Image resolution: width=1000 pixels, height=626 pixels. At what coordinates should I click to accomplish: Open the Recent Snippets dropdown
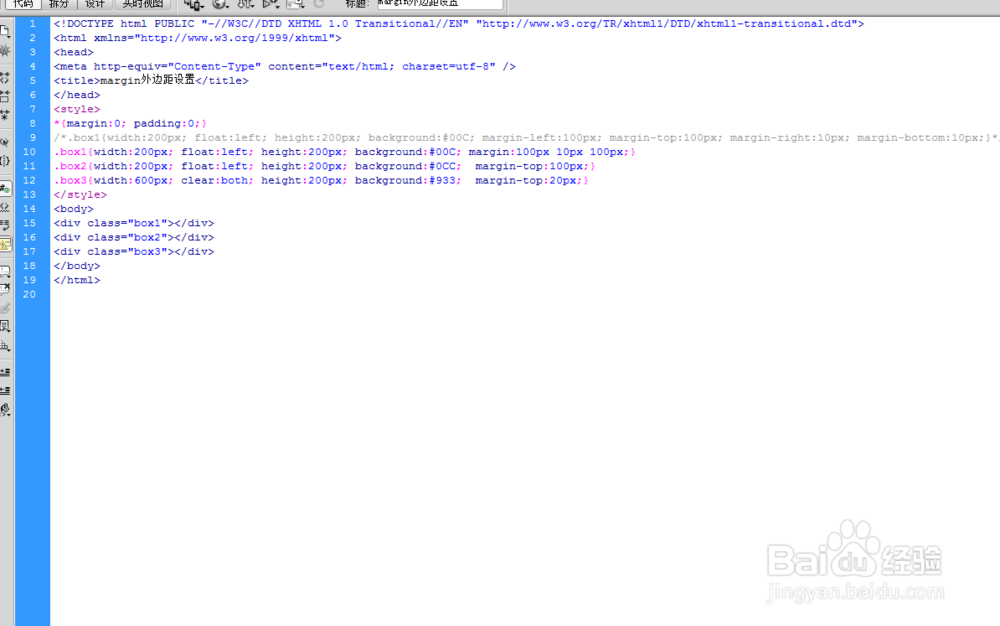click(x=5, y=327)
